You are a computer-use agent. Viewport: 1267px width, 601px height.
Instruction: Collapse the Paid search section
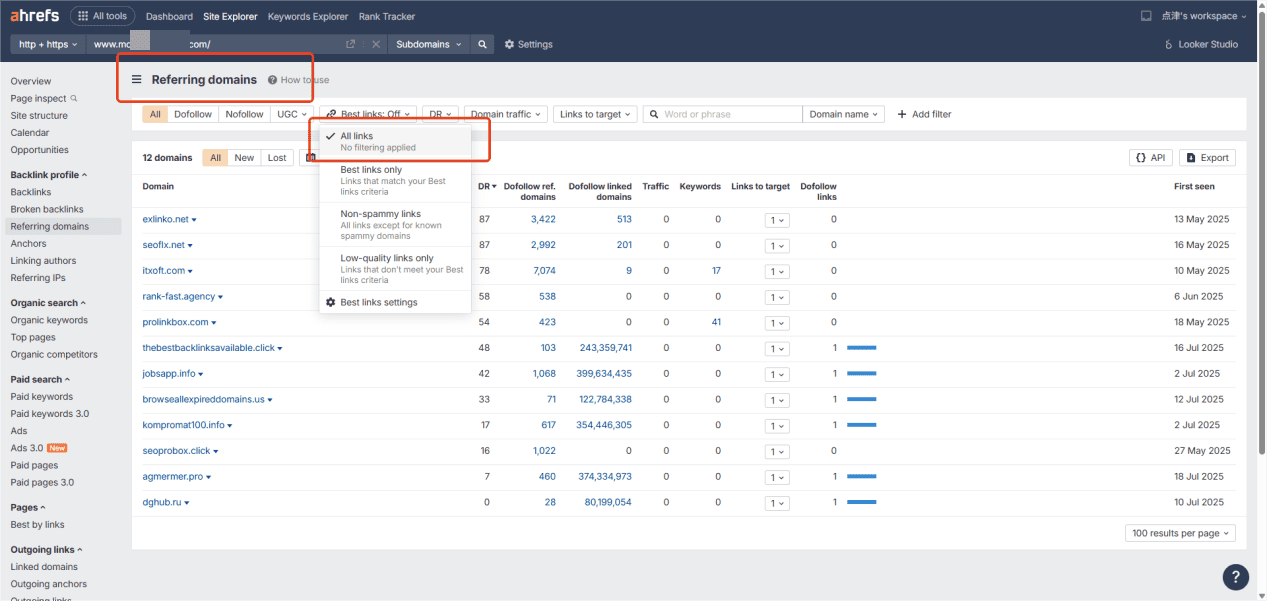click(40, 379)
